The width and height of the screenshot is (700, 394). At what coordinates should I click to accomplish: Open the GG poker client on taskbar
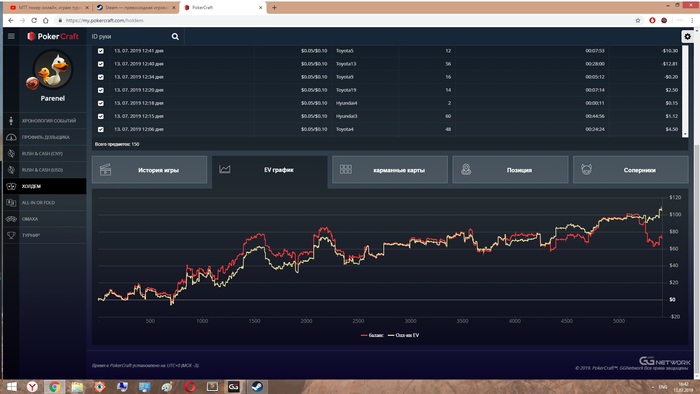point(234,386)
